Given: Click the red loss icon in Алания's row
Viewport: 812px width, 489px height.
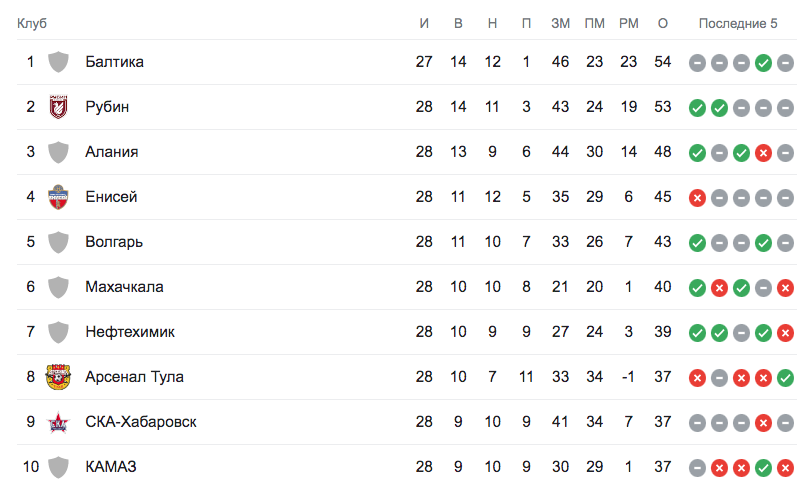Looking at the screenshot, I should point(763,152).
